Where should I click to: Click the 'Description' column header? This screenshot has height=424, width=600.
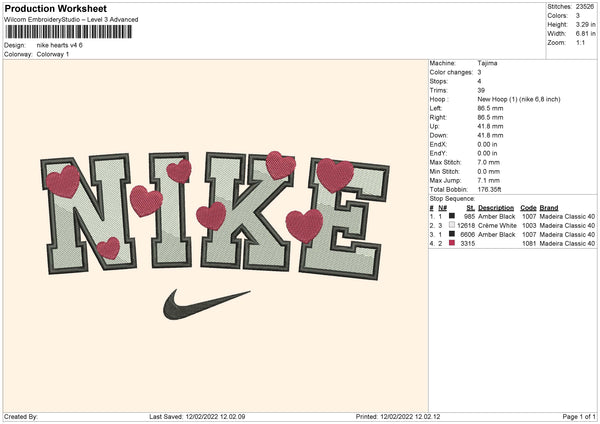tap(496, 207)
